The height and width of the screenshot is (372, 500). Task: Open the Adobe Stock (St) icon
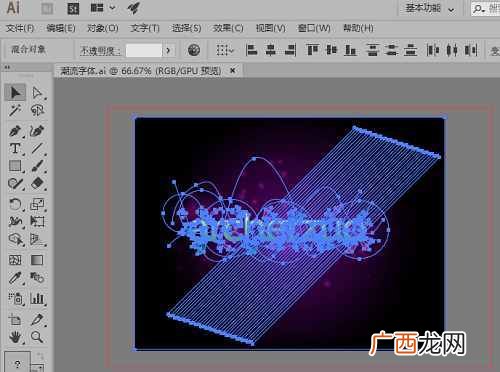(73, 8)
